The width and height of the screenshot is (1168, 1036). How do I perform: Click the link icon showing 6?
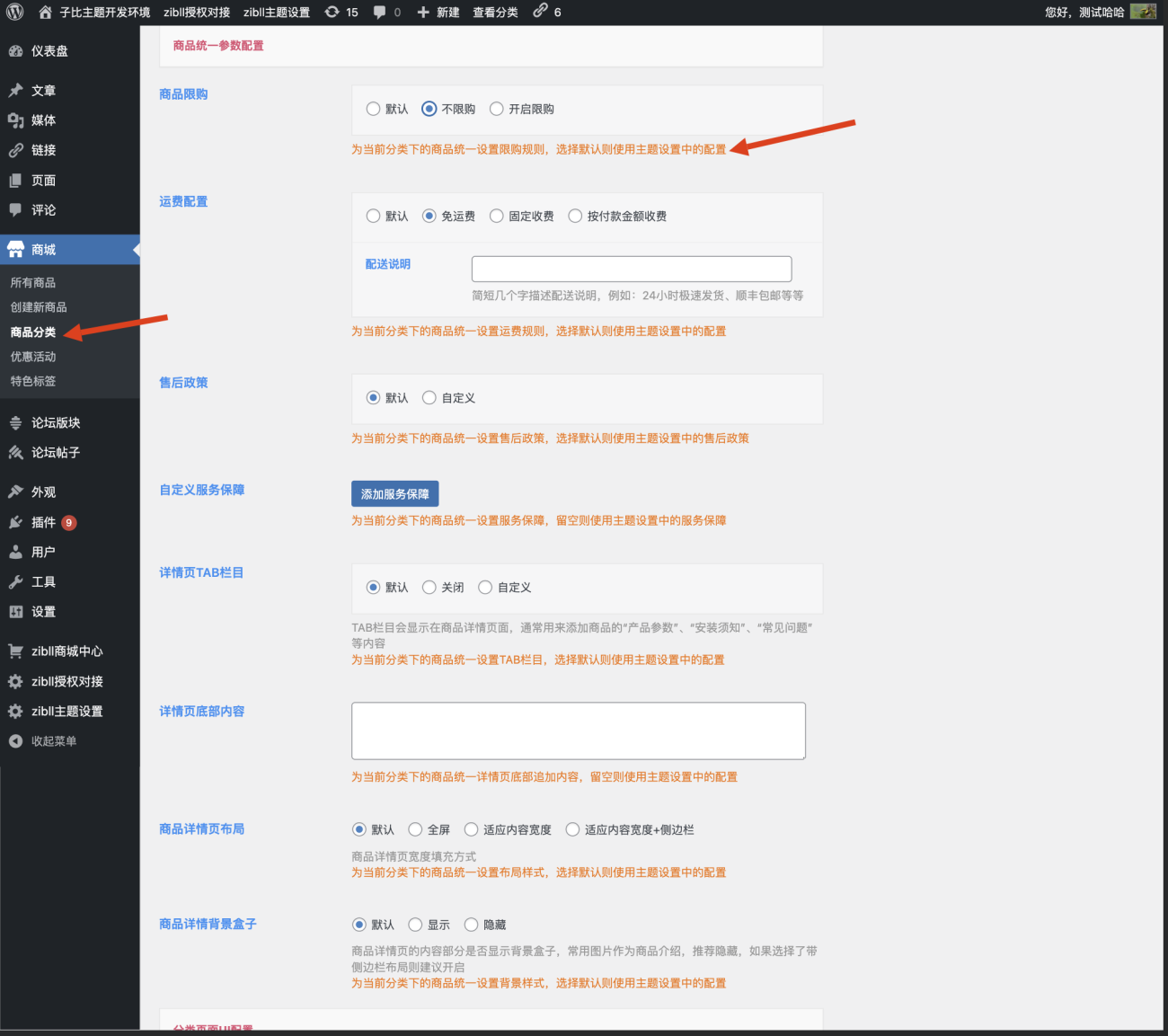coord(540,12)
